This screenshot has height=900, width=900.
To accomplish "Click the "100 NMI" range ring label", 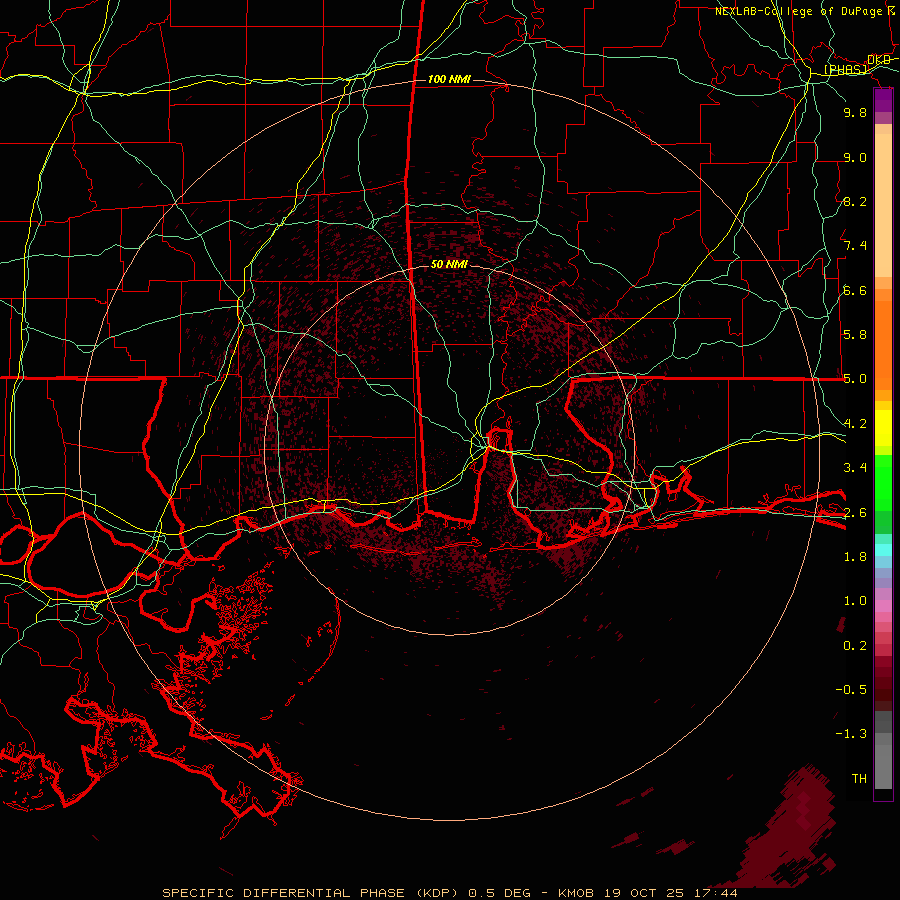I will [449, 79].
